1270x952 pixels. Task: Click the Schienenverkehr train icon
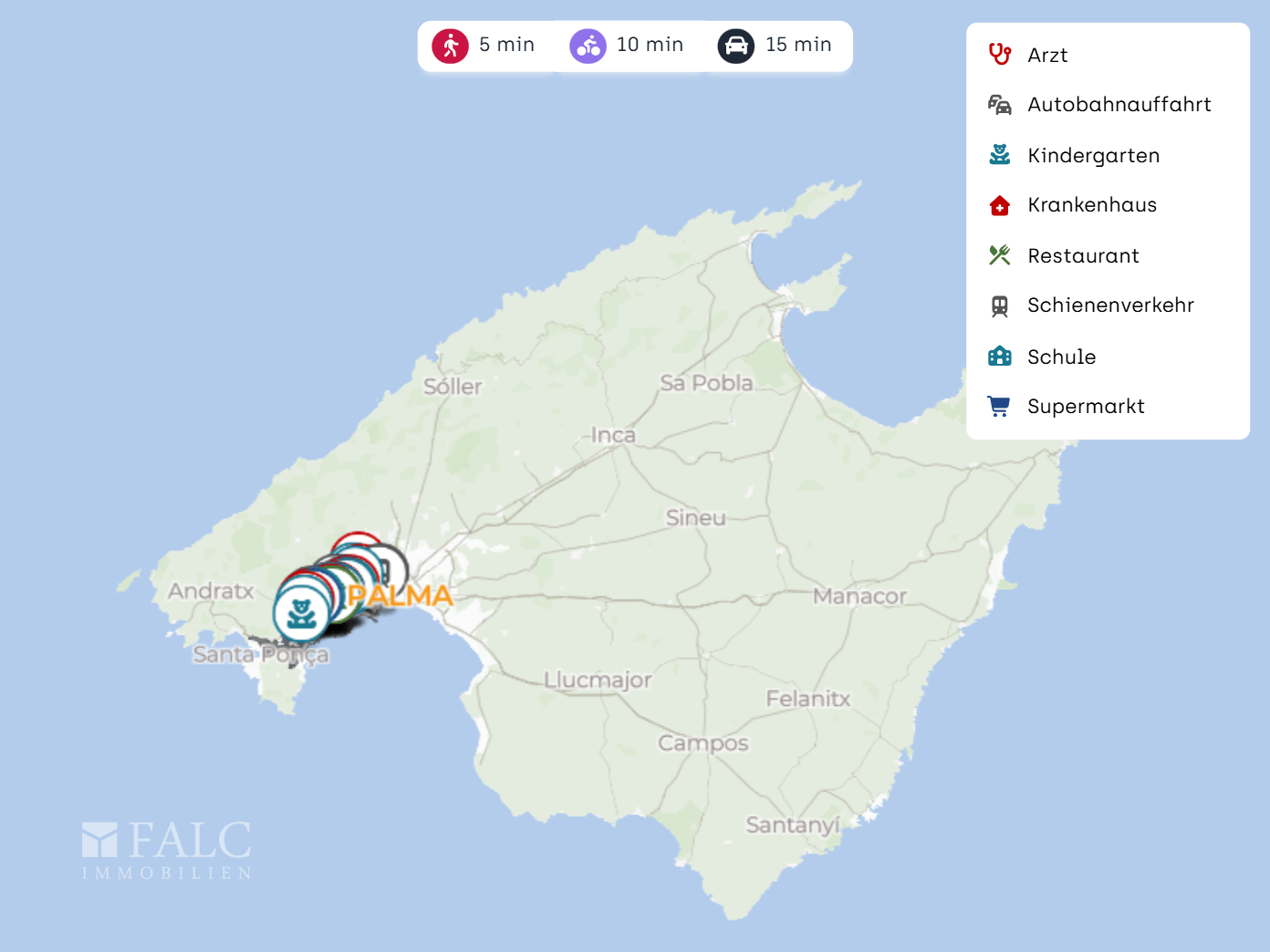click(1000, 306)
